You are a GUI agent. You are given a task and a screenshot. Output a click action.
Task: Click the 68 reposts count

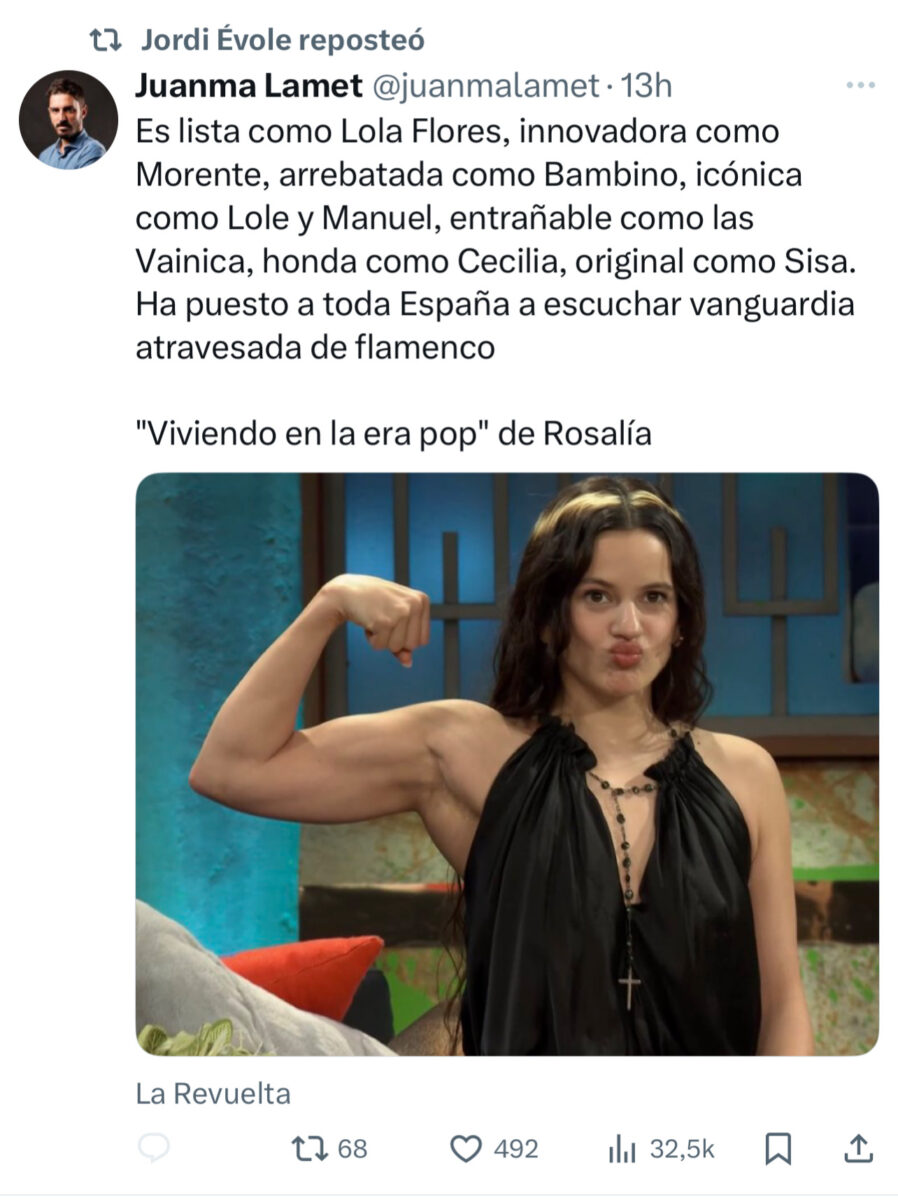352,1149
